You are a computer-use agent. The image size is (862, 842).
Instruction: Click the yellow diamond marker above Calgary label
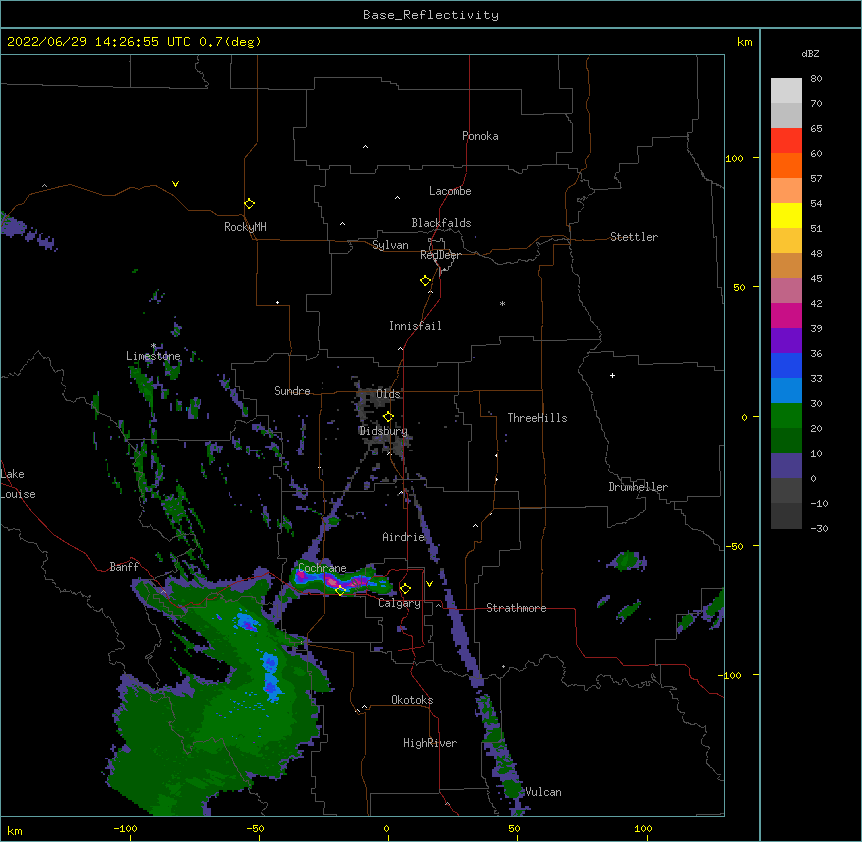coord(405,589)
